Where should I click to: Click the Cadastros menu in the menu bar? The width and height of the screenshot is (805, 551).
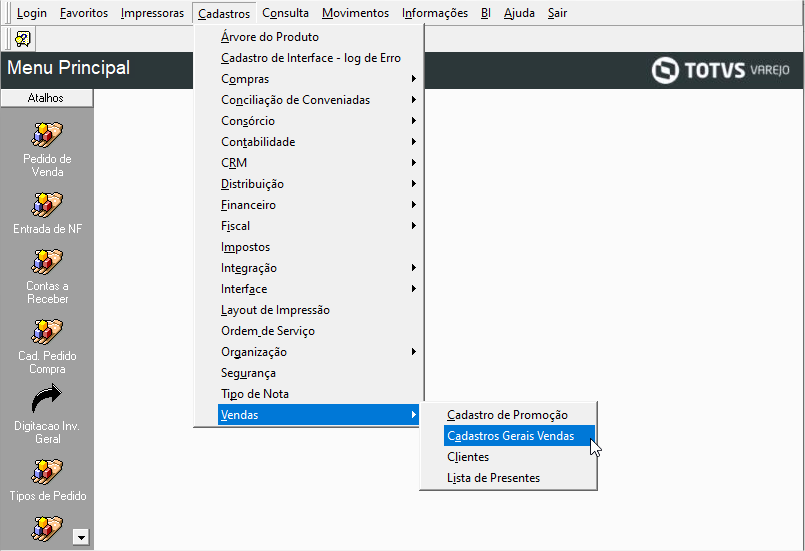pos(224,13)
